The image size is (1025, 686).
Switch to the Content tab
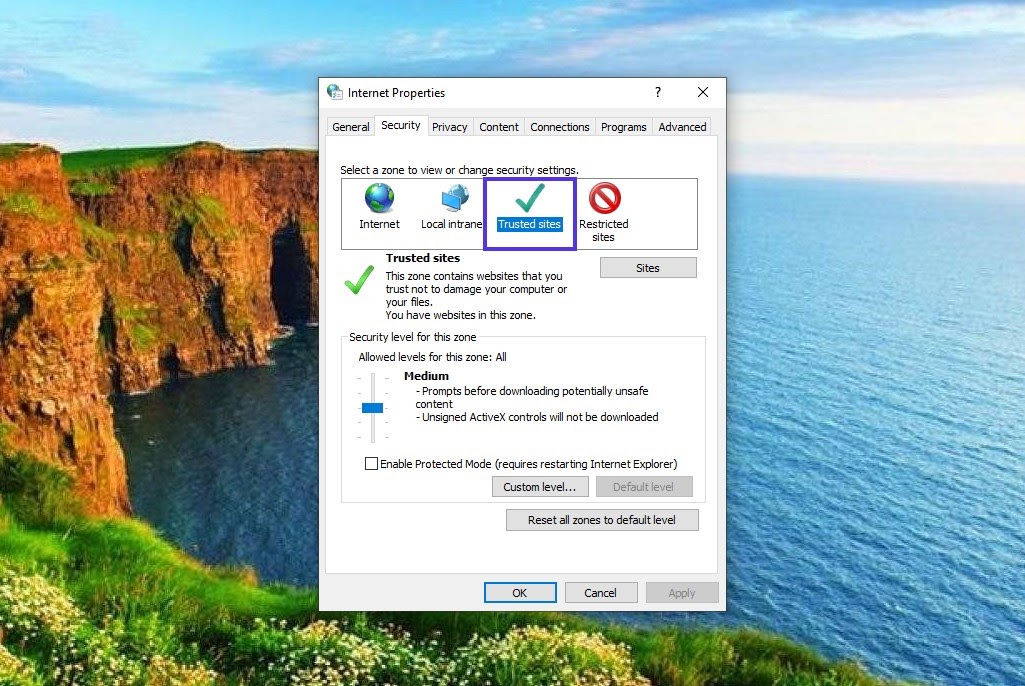tap(498, 126)
